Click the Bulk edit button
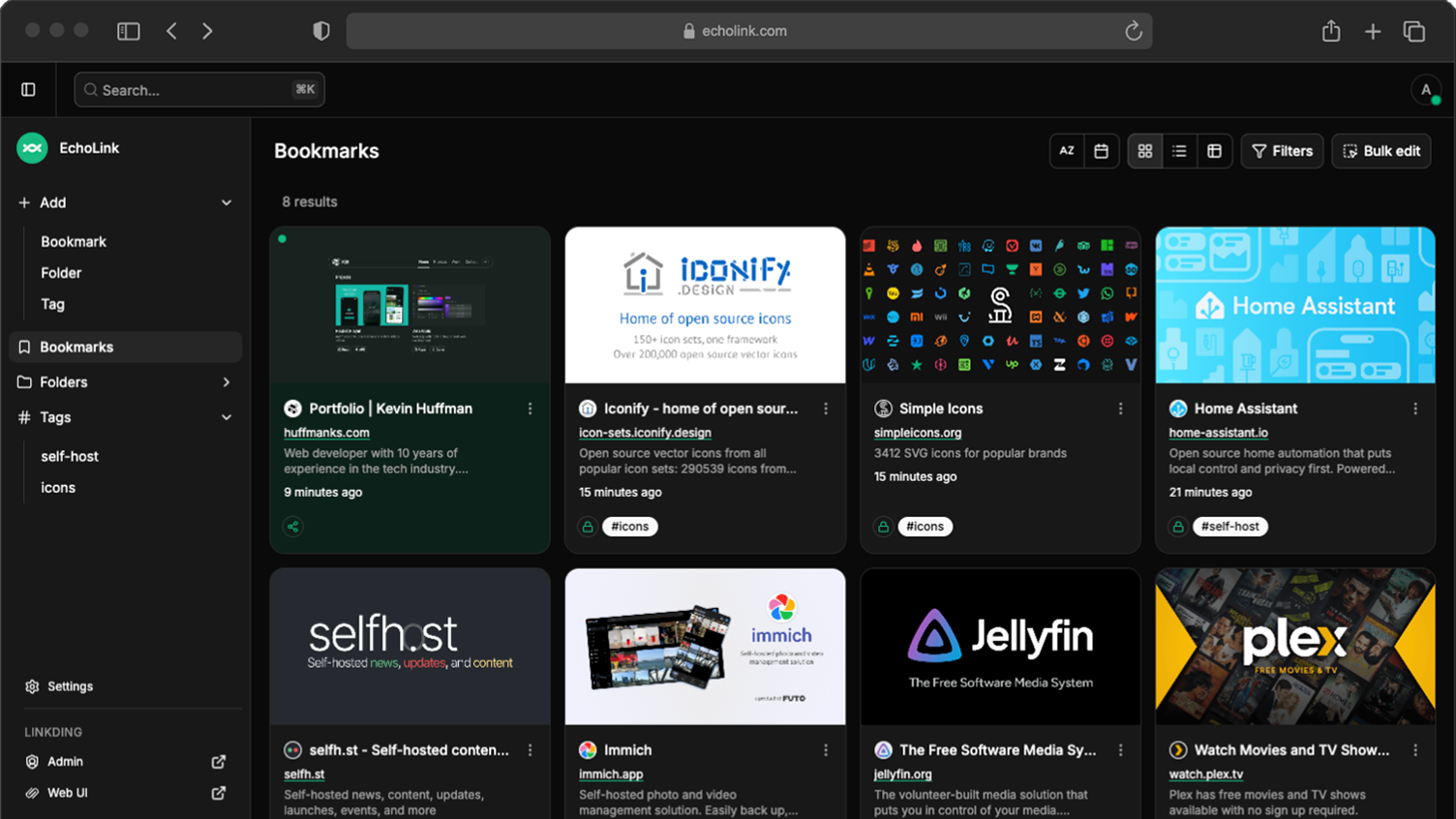This screenshot has width=1456, height=819. pos(1381,151)
